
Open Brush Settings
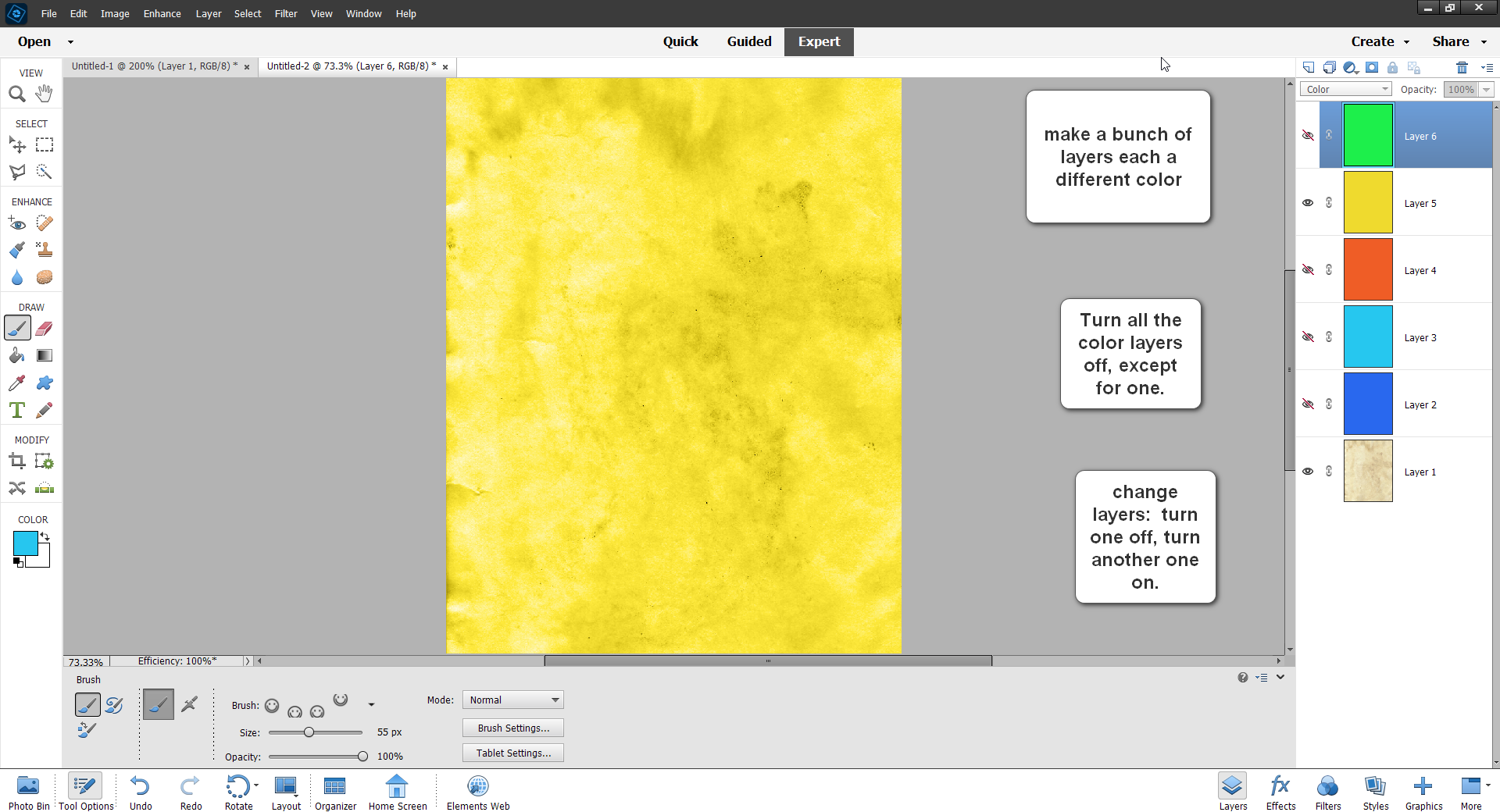512,728
